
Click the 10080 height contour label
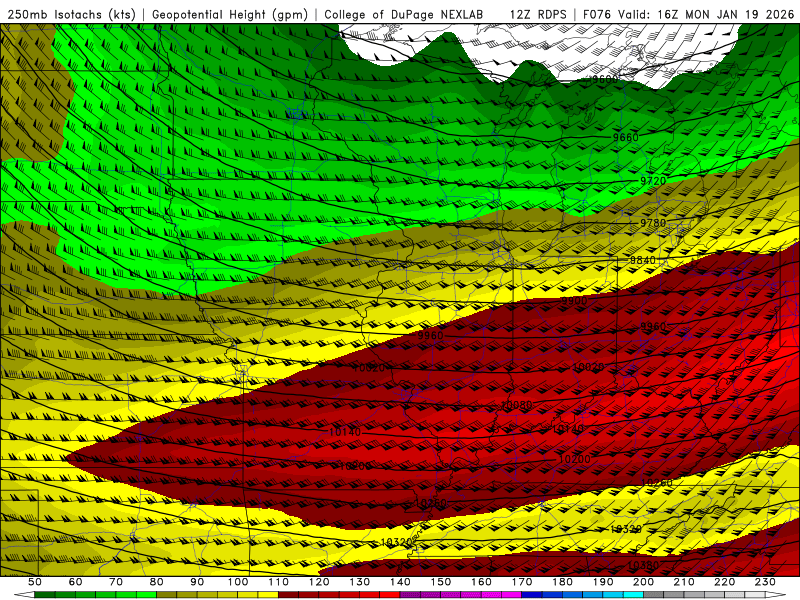pos(516,405)
